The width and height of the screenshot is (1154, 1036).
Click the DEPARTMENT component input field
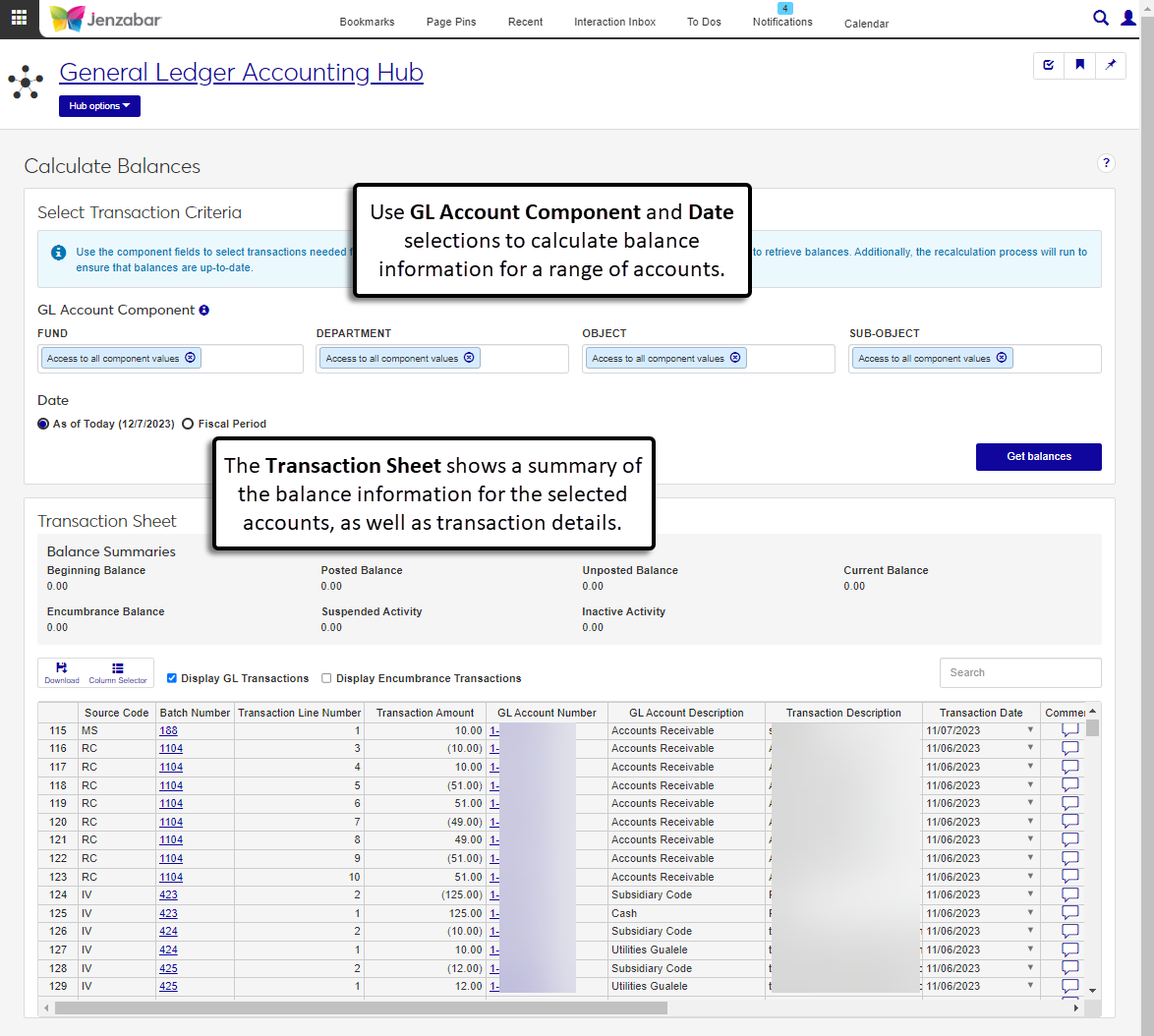tap(442, 359)
